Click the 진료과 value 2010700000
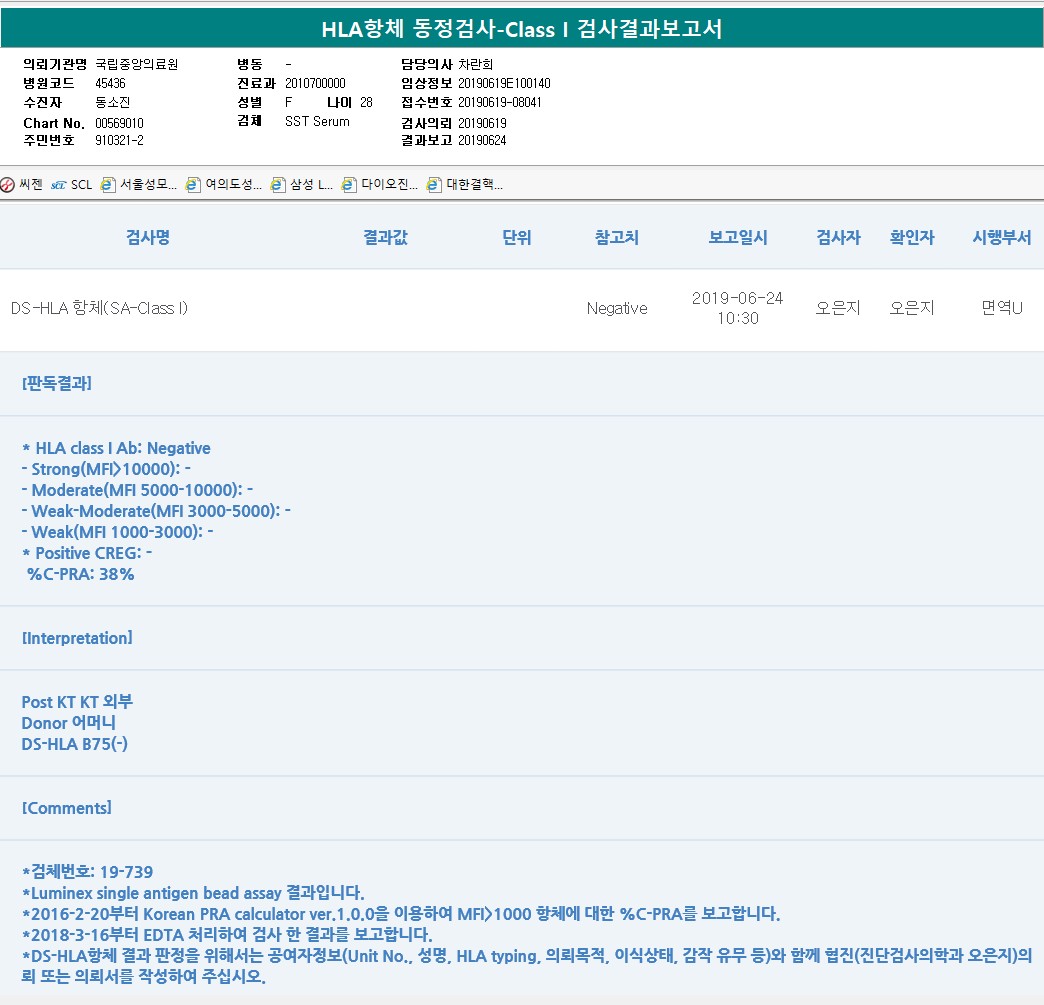 click(x=315, y=83)
